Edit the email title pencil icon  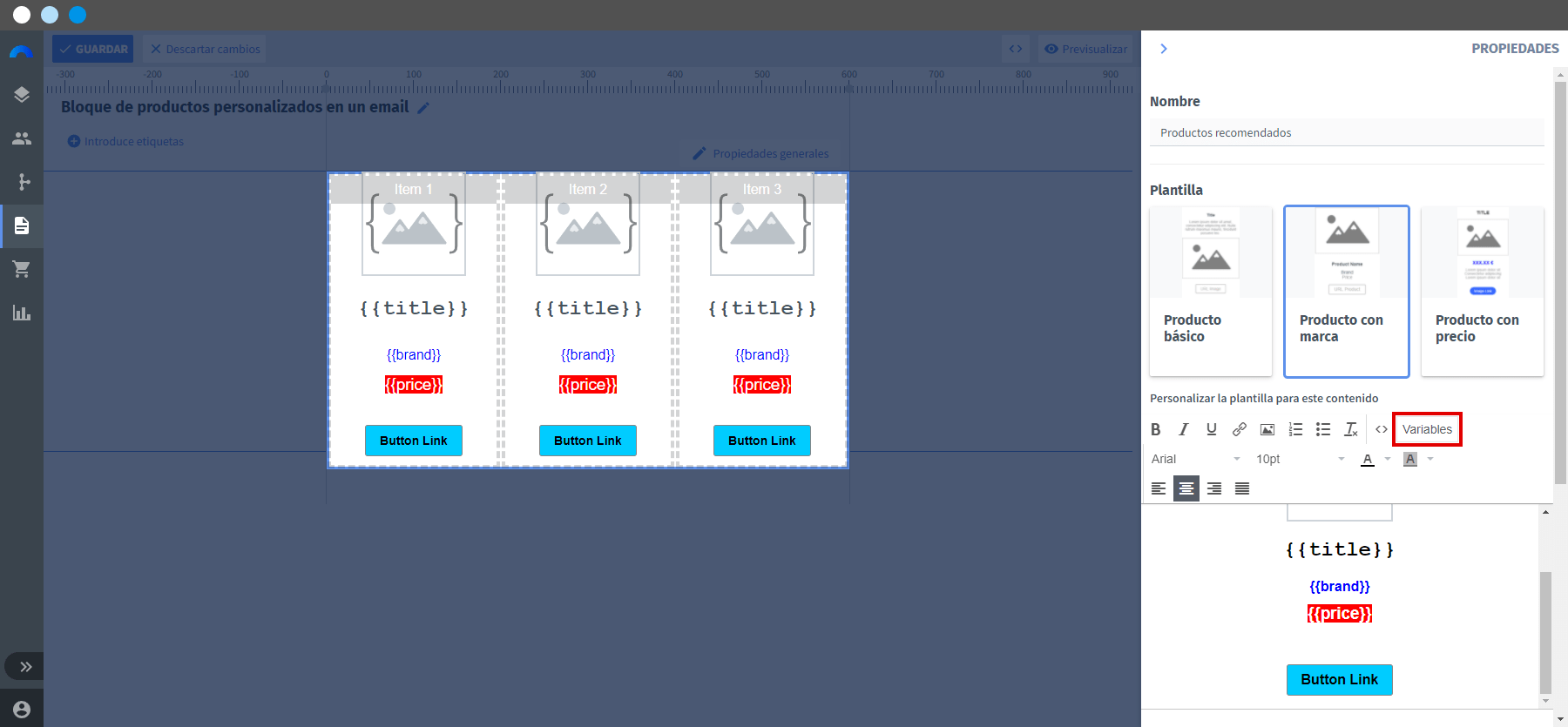[x=423, y=108]
